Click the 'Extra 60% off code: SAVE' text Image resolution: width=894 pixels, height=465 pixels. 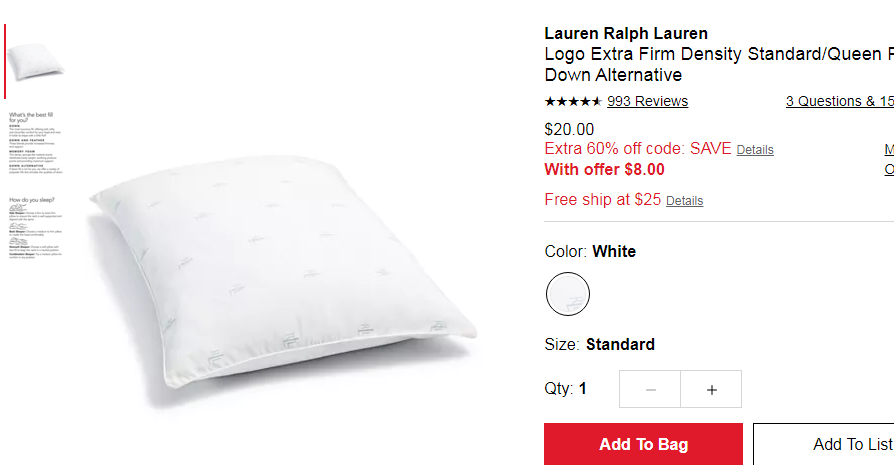point(637,149)
